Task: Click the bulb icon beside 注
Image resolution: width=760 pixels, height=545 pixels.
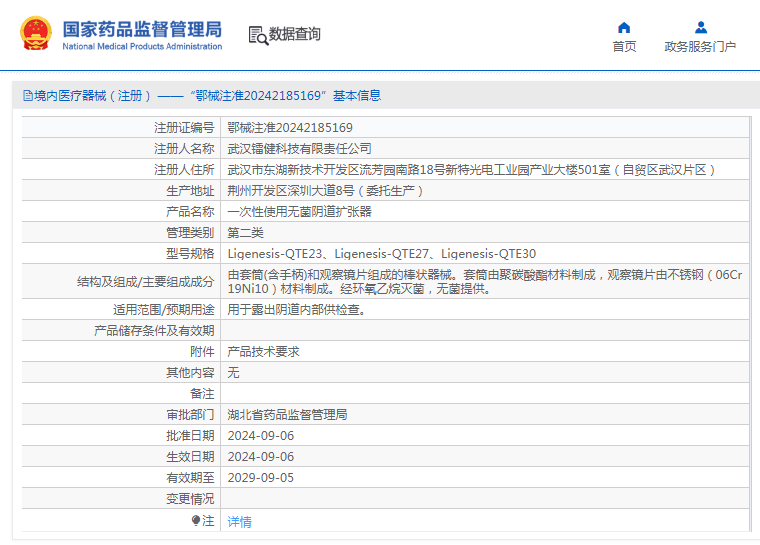Action: point(195,521)
